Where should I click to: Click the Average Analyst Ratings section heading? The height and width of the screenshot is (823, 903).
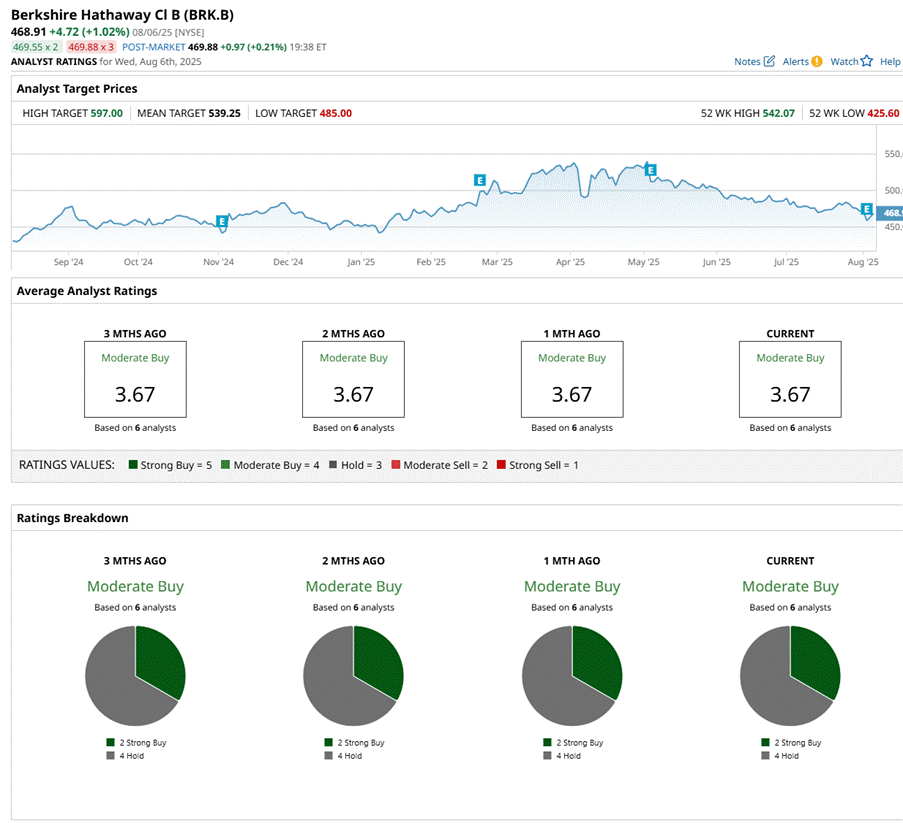[x=87, y=291]
